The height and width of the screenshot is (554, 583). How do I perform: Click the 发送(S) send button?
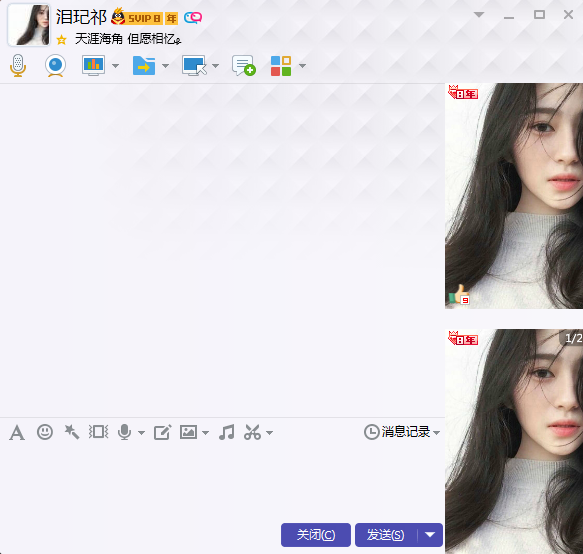(386, 535)
